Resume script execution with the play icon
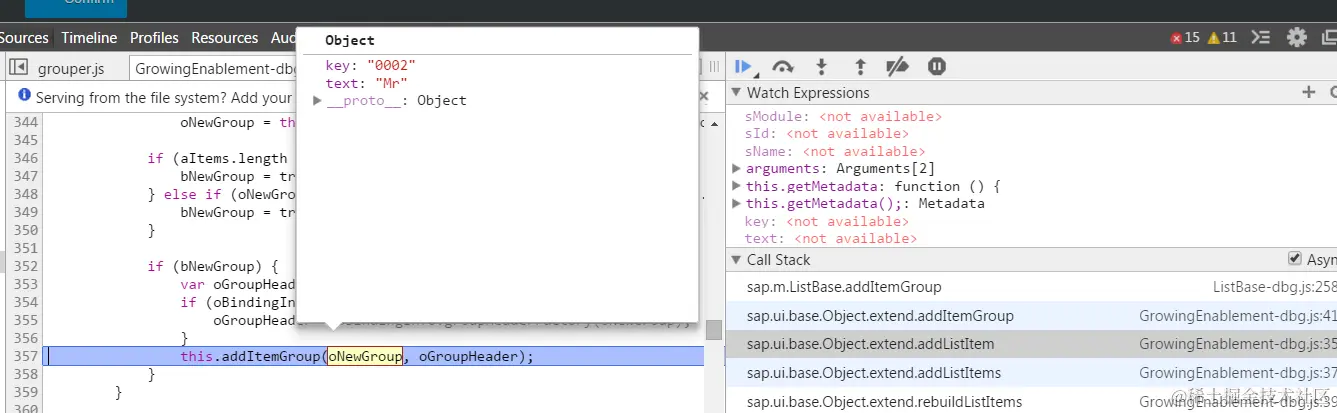The image size is (1337, 413). pos(743,67)
